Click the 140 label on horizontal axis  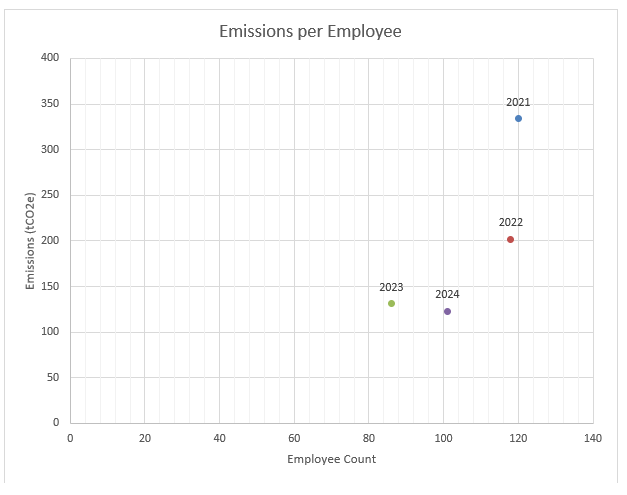point(593,438)
